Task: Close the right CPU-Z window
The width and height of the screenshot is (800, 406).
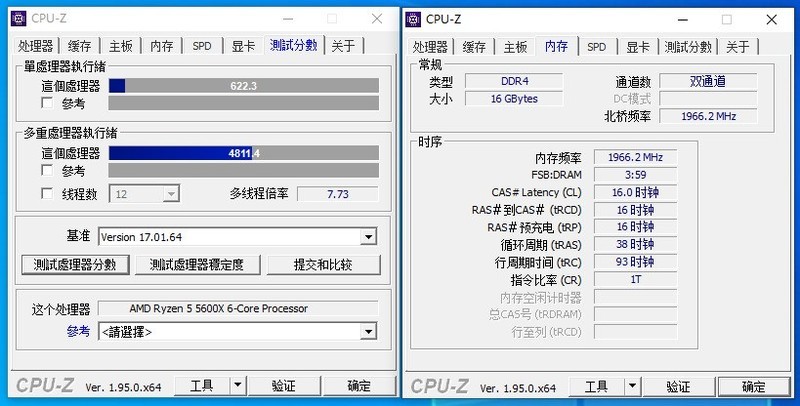Action: [771, 19]
